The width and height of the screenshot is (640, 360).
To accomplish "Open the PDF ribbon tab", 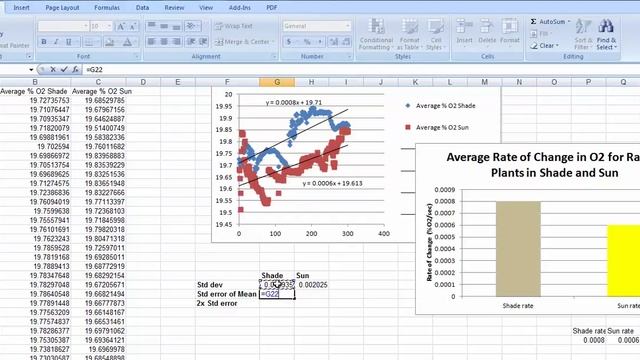I will point(272,7).
